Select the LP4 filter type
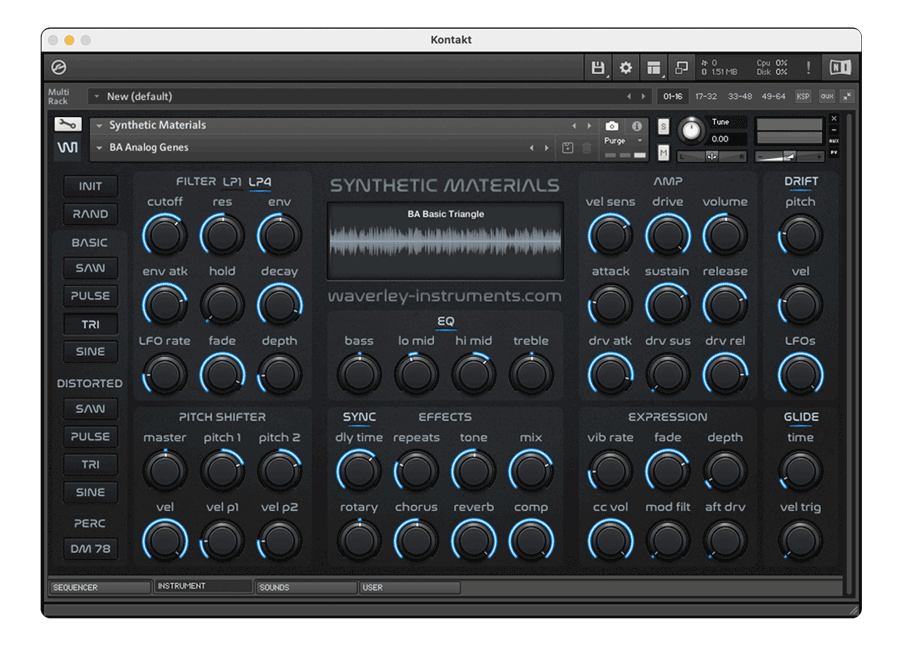This screenshot has width=900, height=645. click(x=260, y=182)
